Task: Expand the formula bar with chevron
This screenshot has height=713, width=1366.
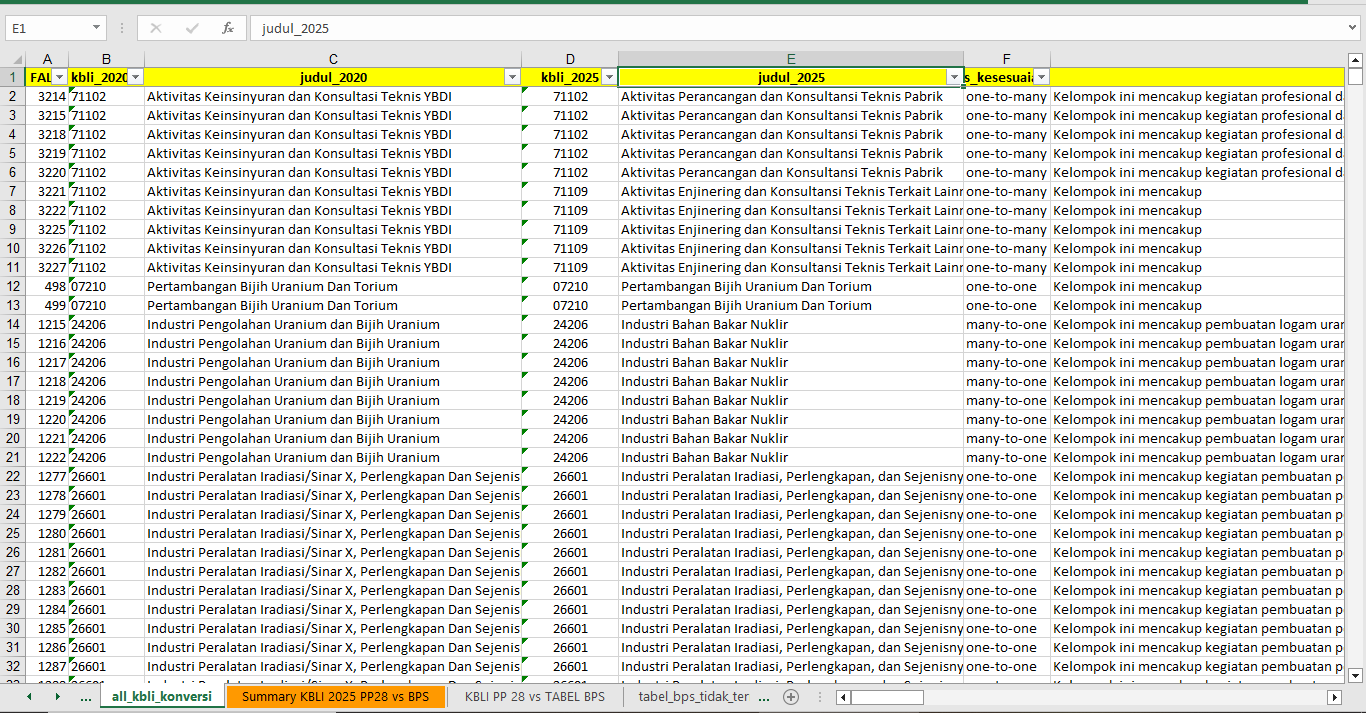Action: [x=1353, y=28]
